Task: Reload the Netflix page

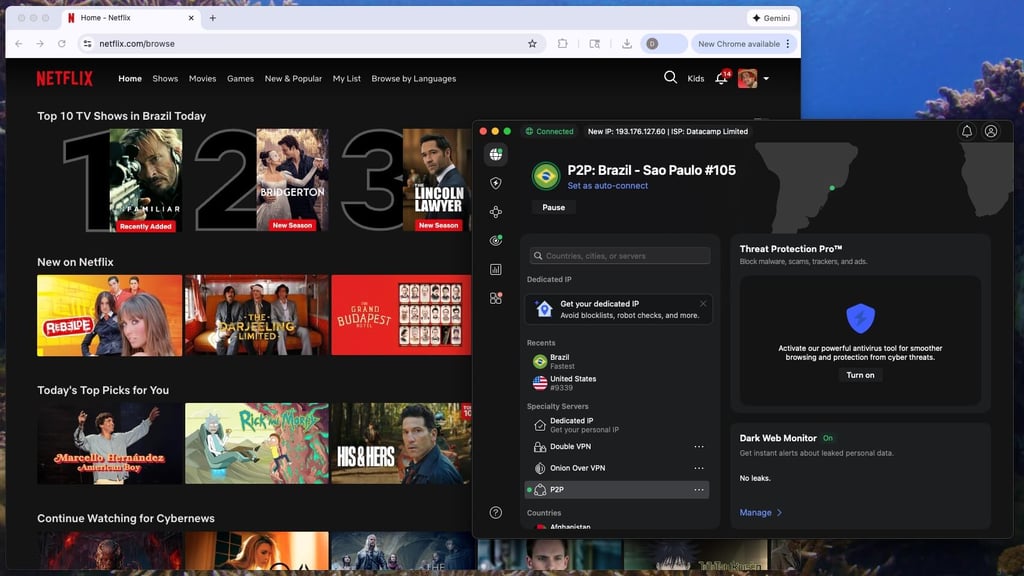Action: (x=61, y=44)
